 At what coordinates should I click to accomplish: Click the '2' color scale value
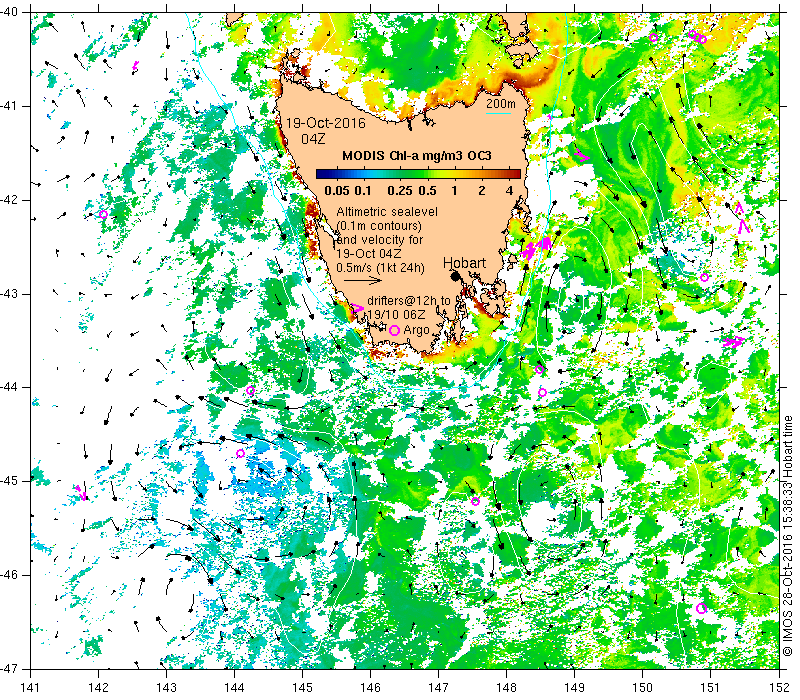[482, 191]
